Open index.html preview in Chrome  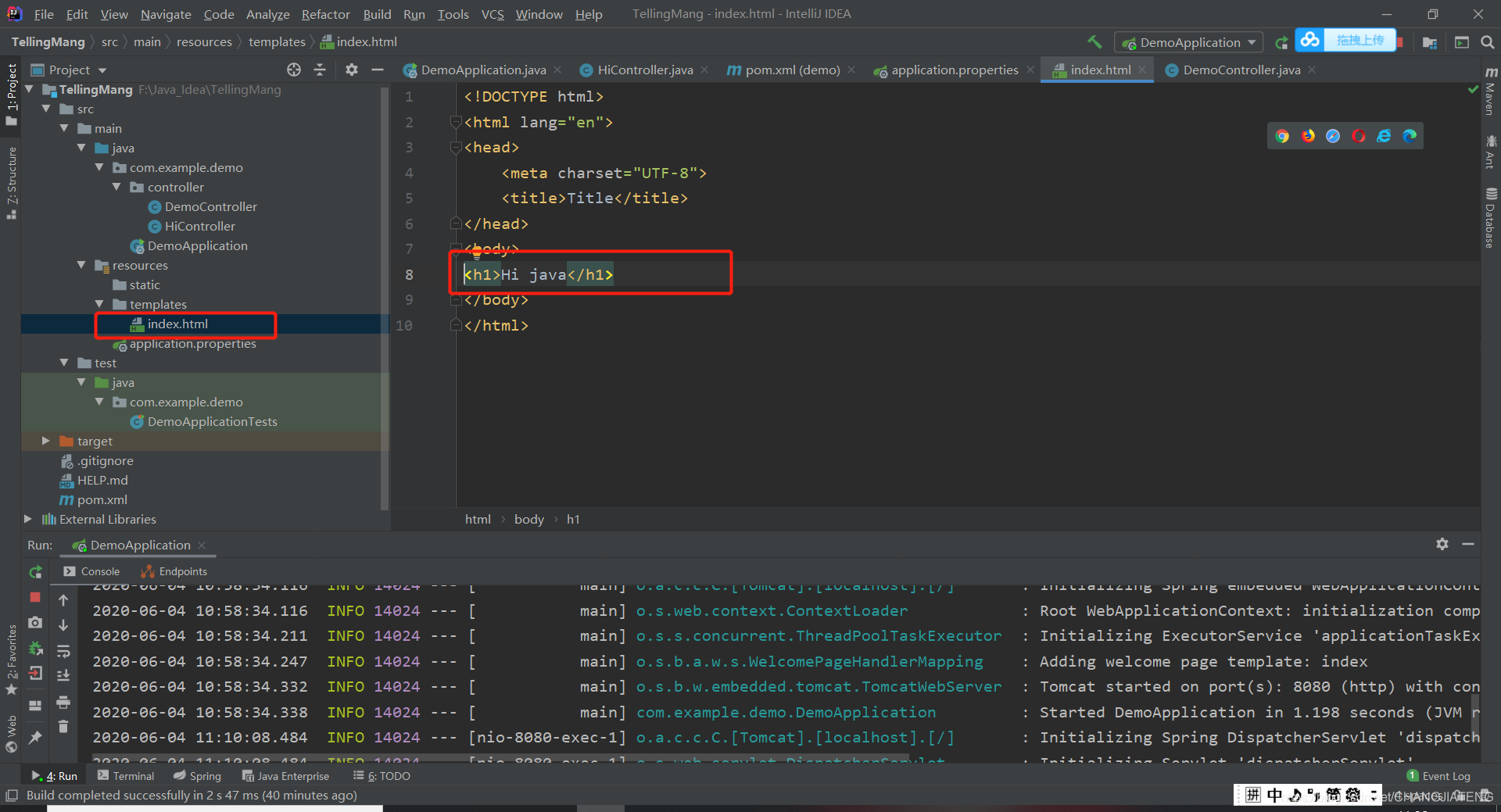pyautogui.click(x=1282, y=136)
